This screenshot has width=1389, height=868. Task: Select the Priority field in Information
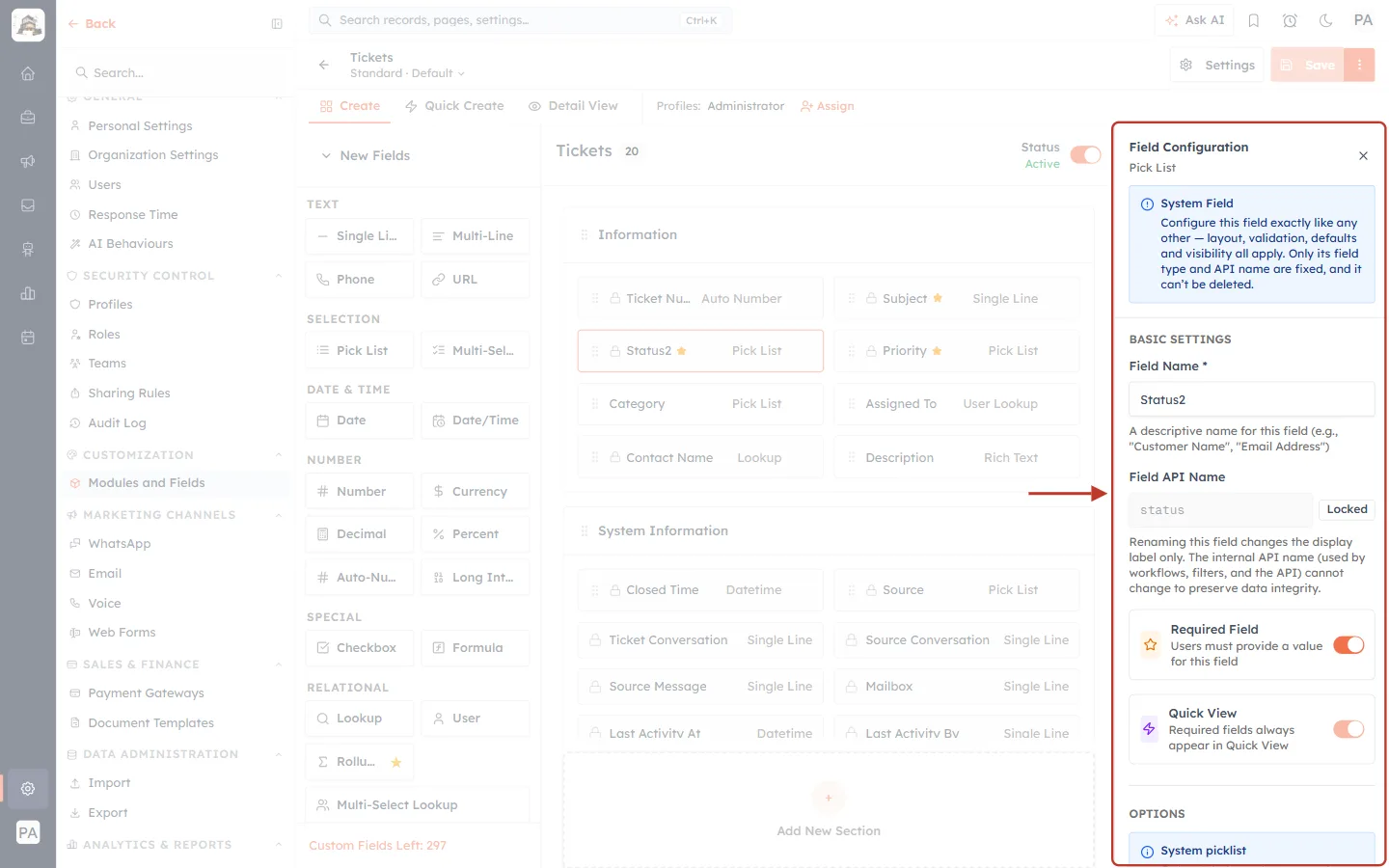pos(957,351)
